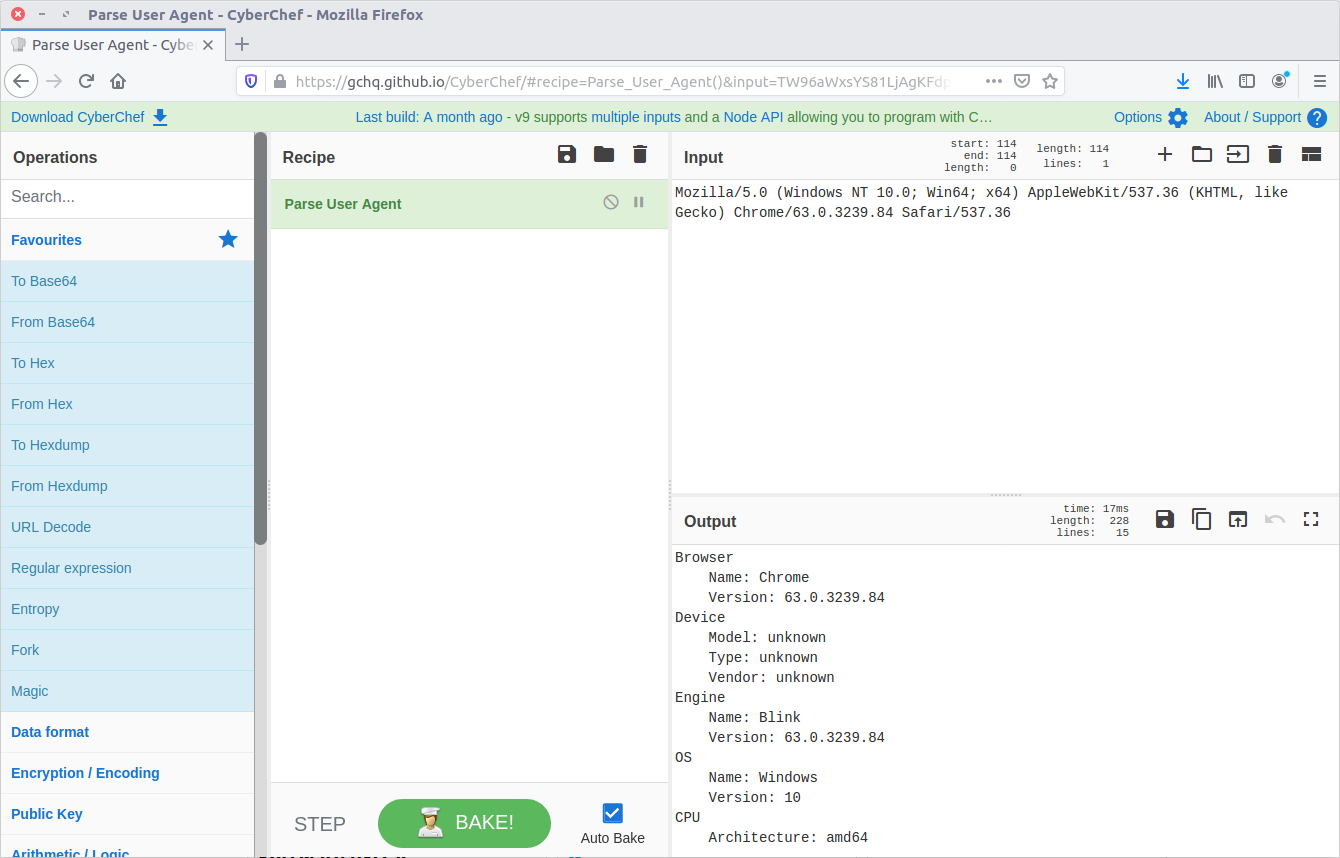Viewport: 1340px width, 858px height.
Task: Maximise the output pane
Action: click(x=1311, y=519)
